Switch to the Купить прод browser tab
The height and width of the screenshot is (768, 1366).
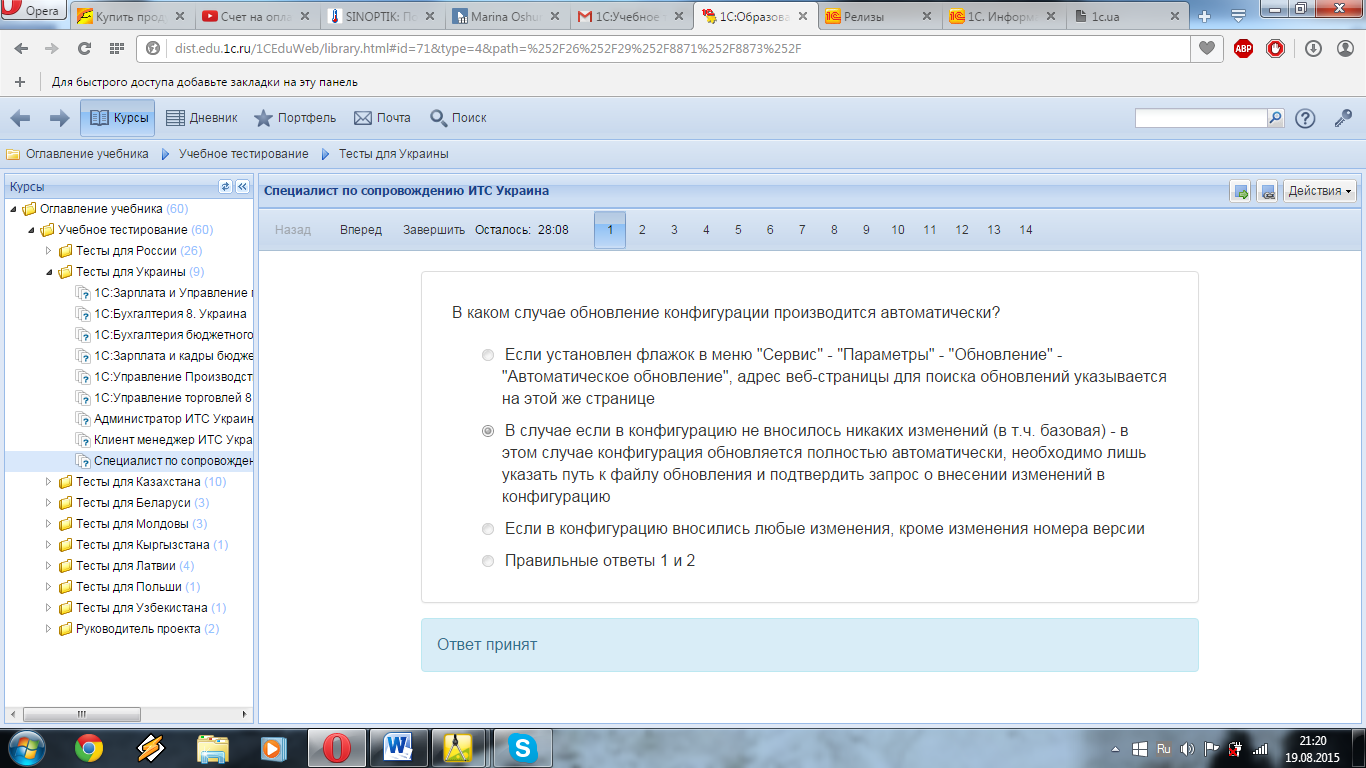[x=131, y=15]
